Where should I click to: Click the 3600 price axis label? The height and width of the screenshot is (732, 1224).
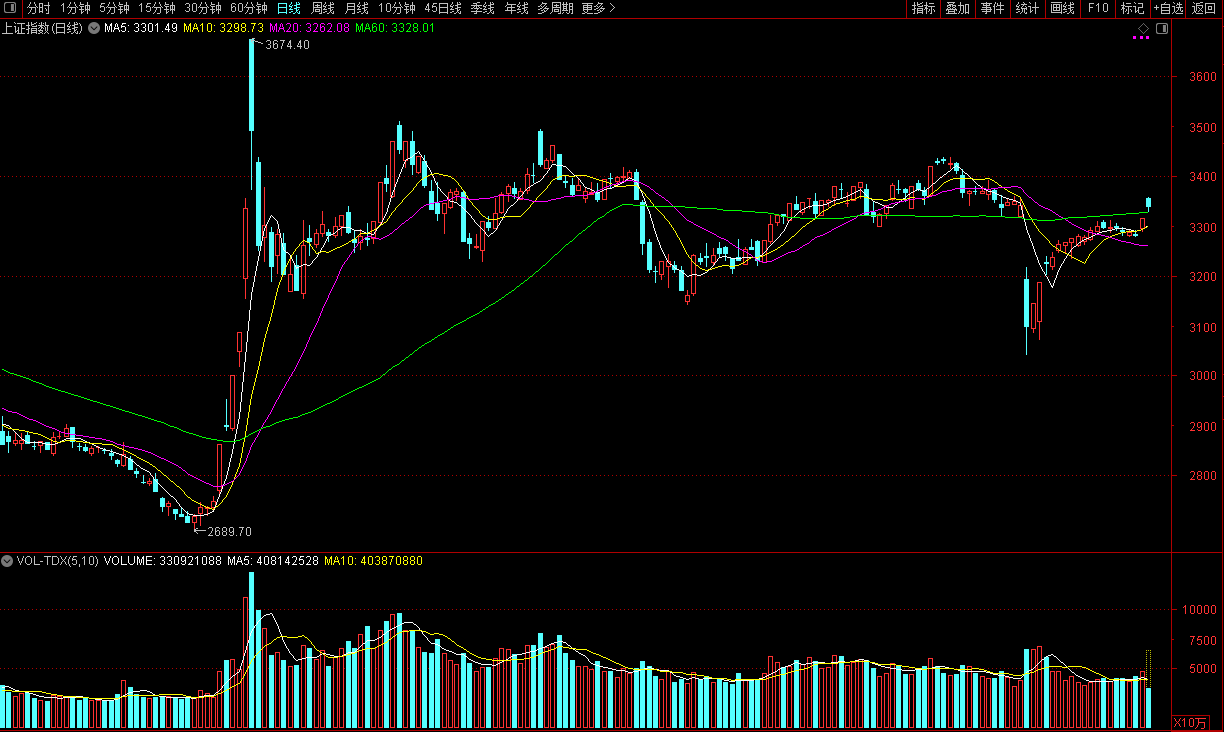click(1202, 77)
